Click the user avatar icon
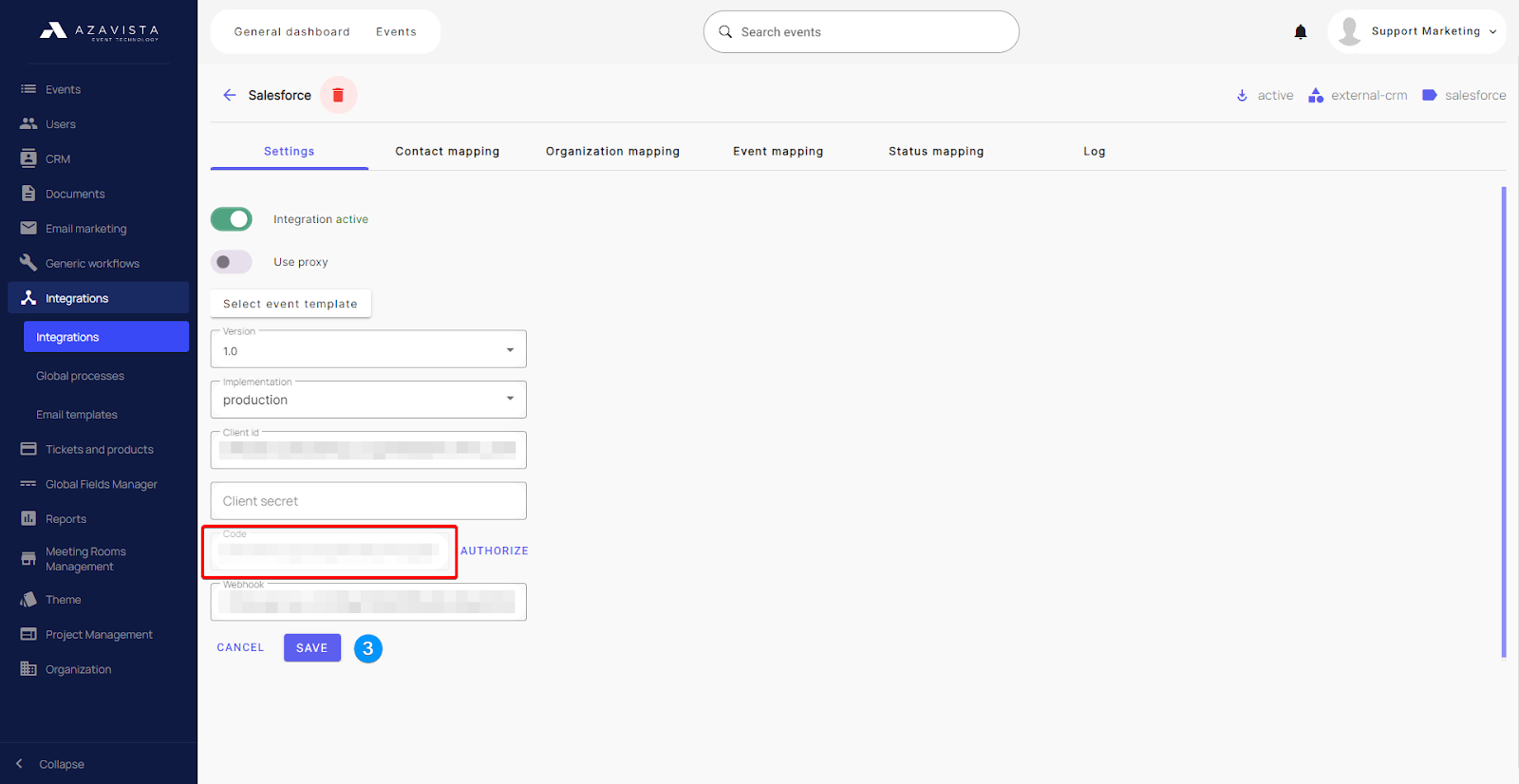This screenshot has height=784, width=1519. click(1349, 31)
